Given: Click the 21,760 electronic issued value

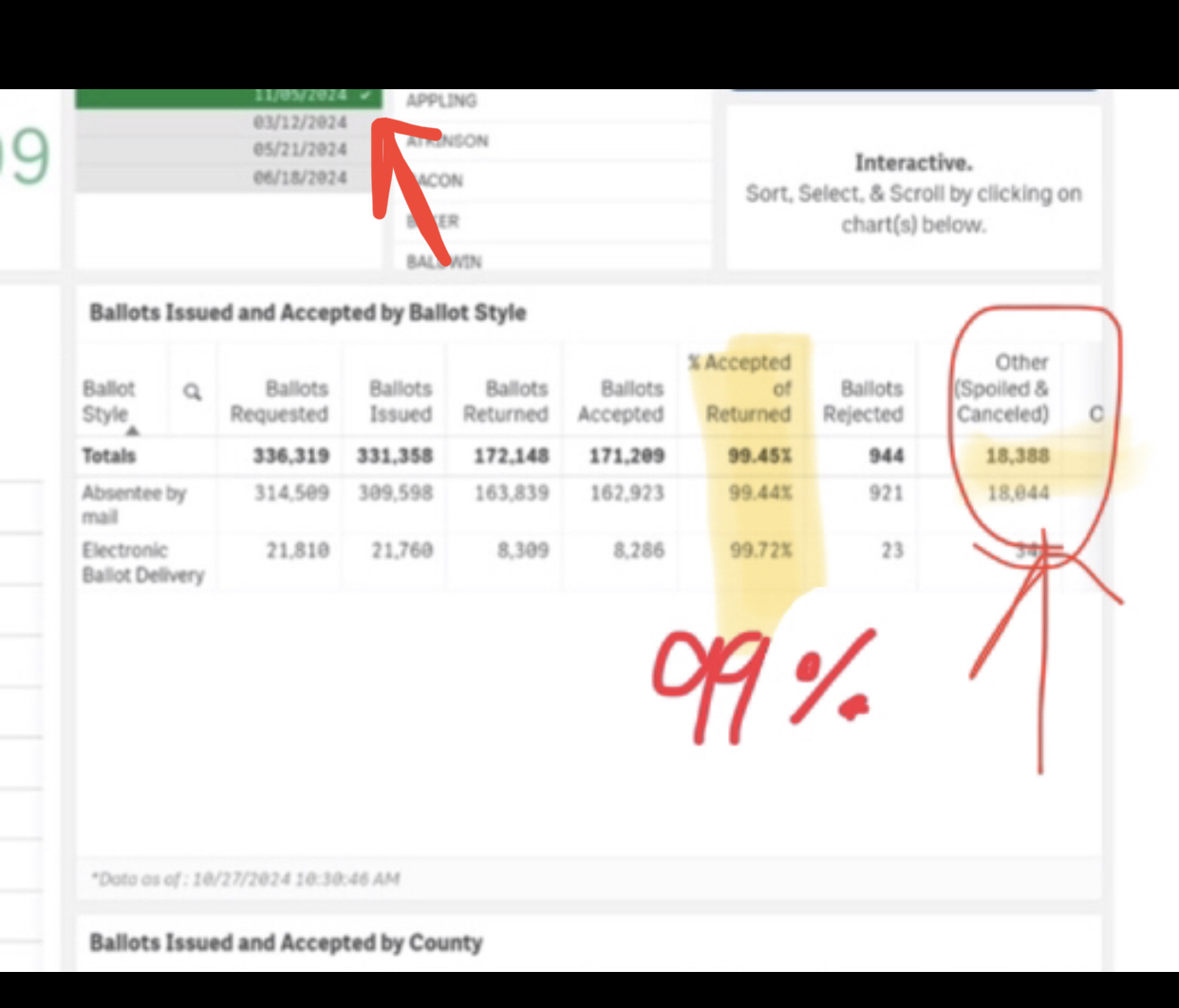Looking at the screenshot, I should point(402,550).
